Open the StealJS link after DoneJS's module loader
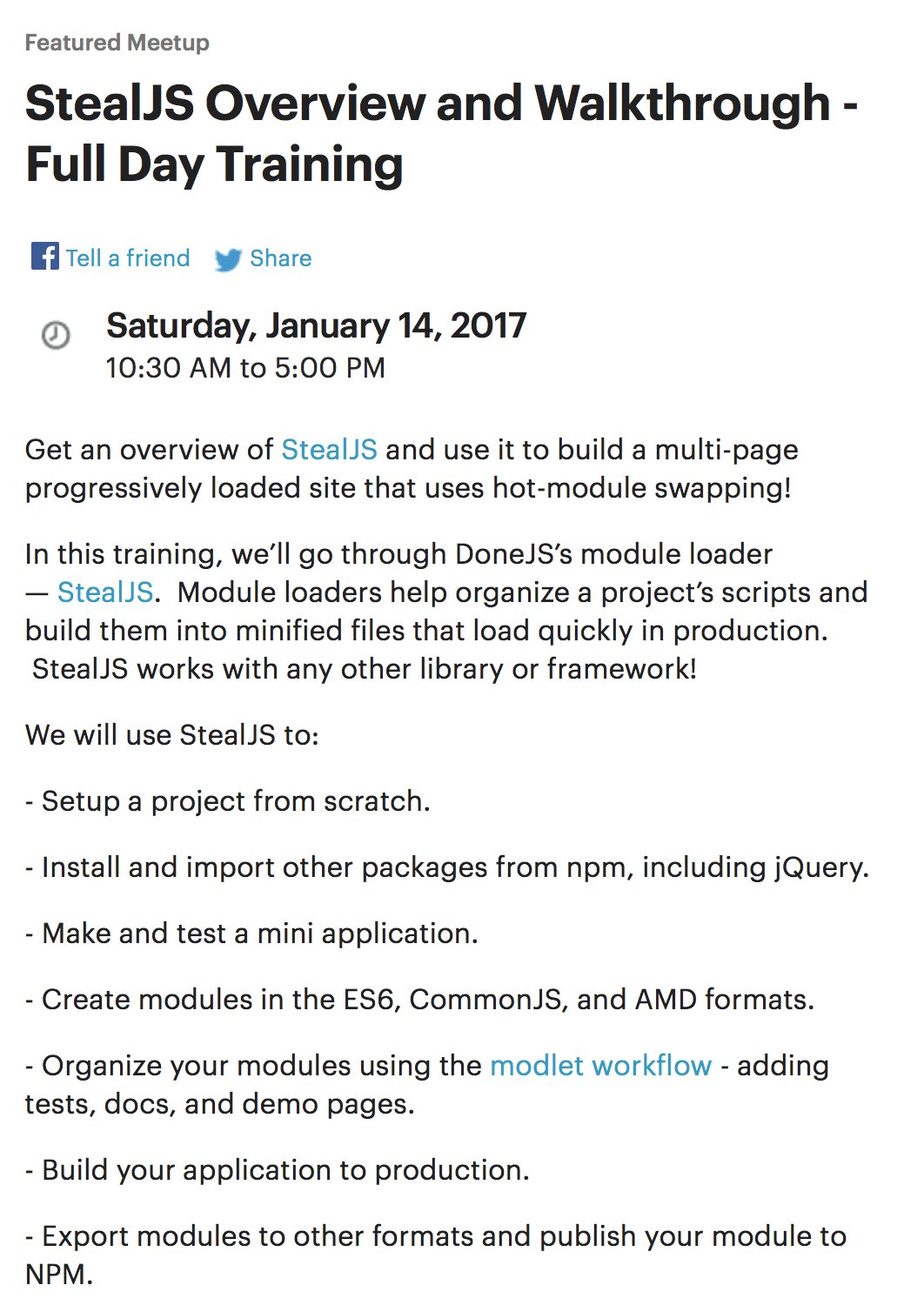 [x=105, y=592]
